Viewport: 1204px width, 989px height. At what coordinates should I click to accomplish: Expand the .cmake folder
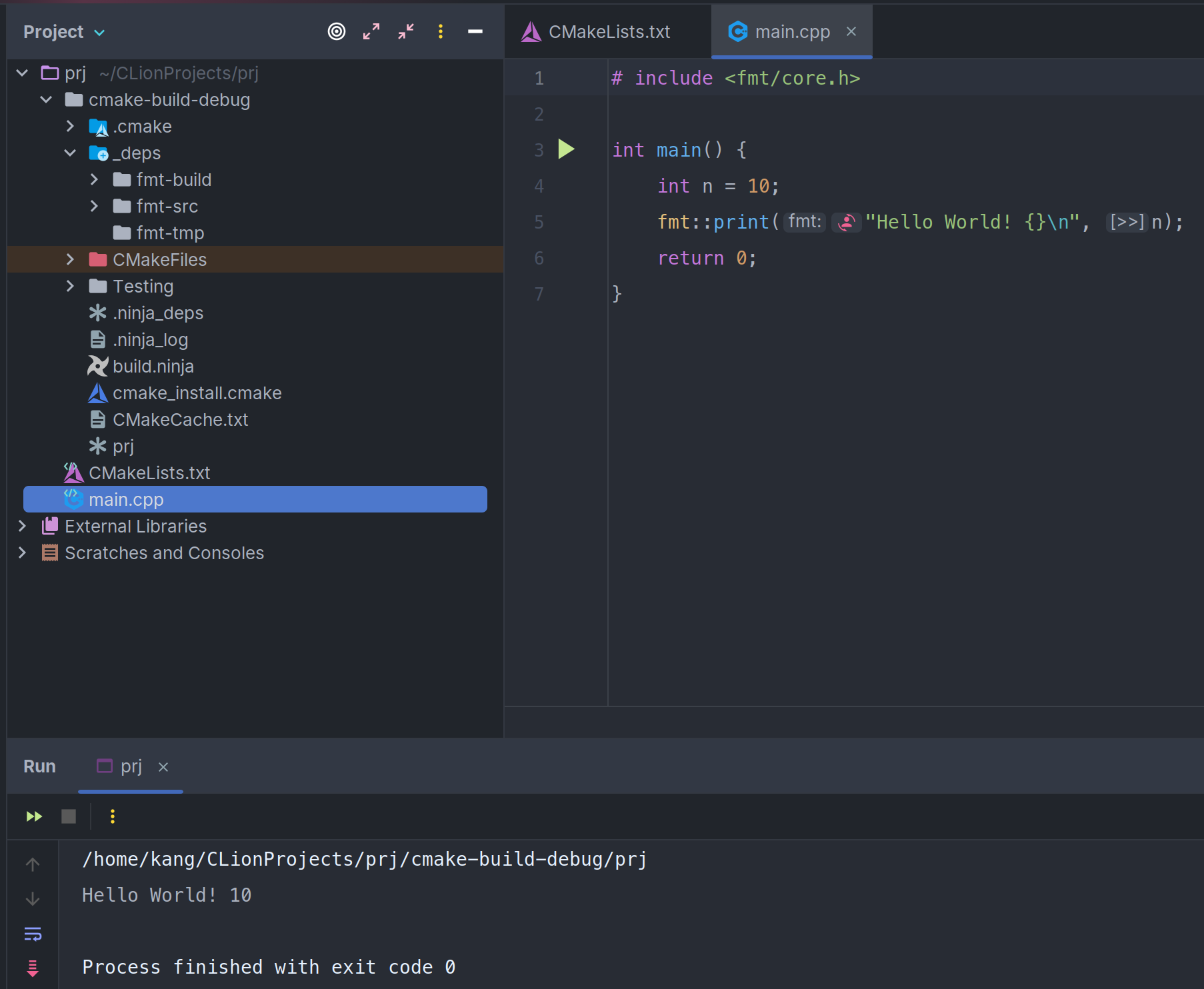tap(70, 126)
